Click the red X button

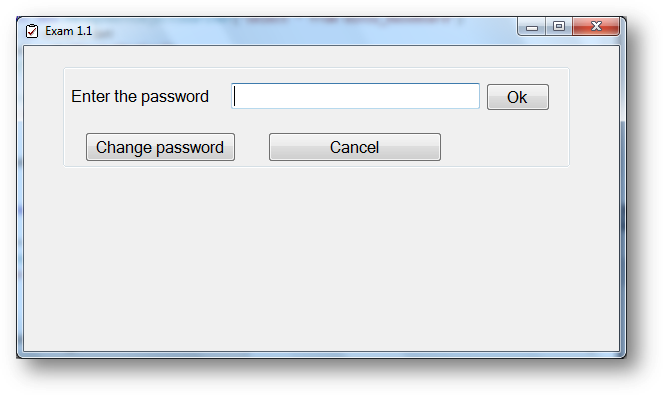point(596,27)
